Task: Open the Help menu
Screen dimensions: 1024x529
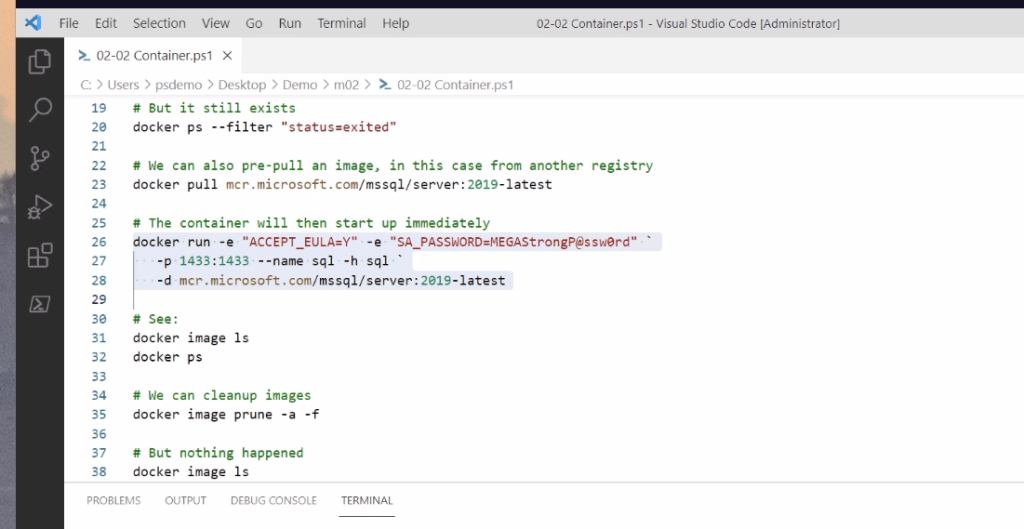Action: 396,23
